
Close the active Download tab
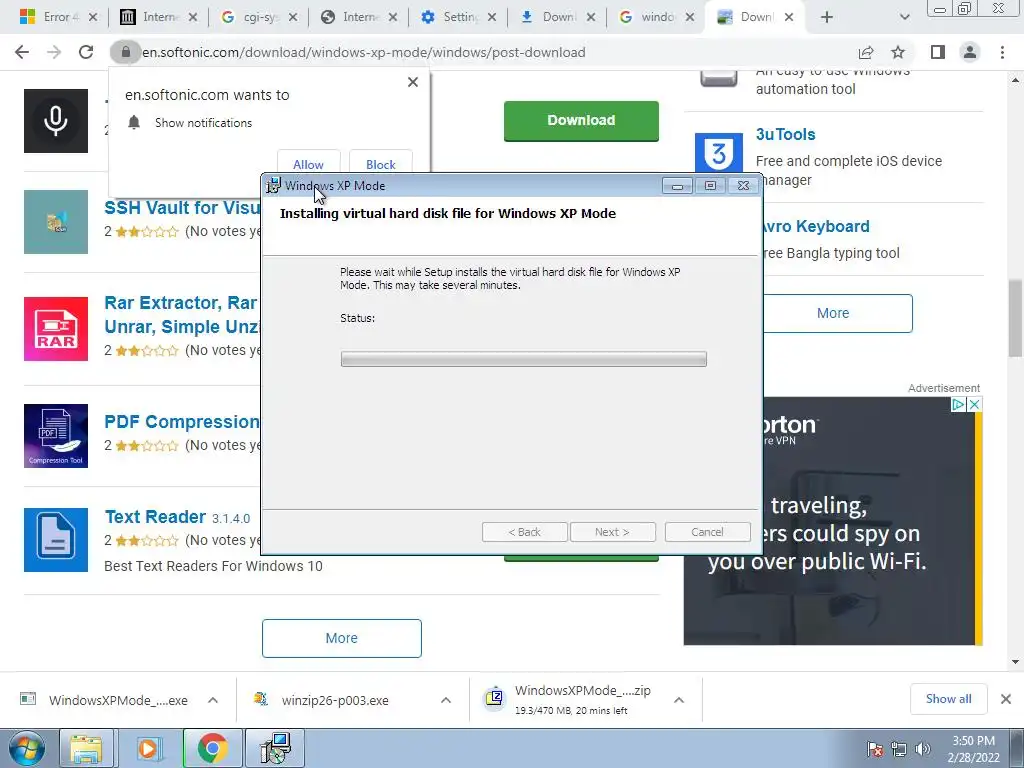coord(789,18)
